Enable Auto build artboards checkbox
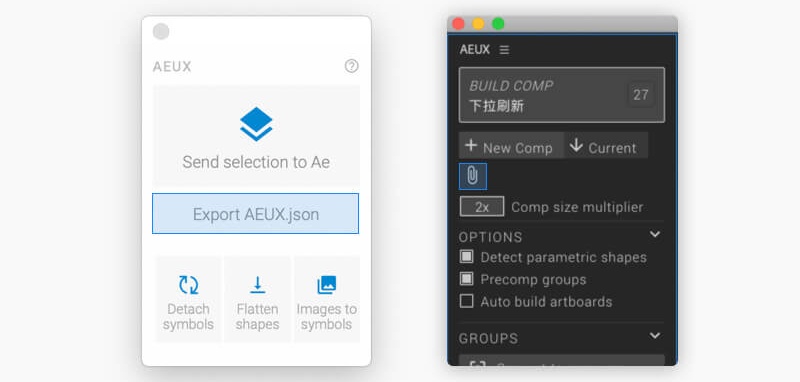This screenshot has width=800, height=382. pos(466,301)
